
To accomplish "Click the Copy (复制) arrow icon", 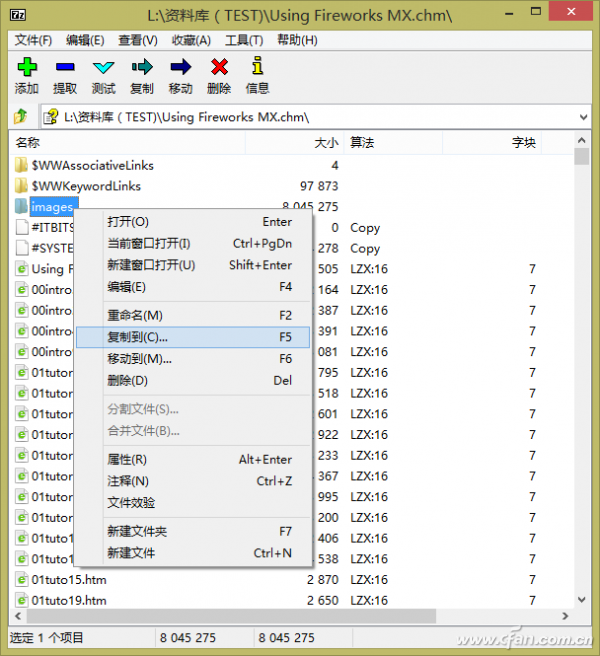I will click(142, 67).
